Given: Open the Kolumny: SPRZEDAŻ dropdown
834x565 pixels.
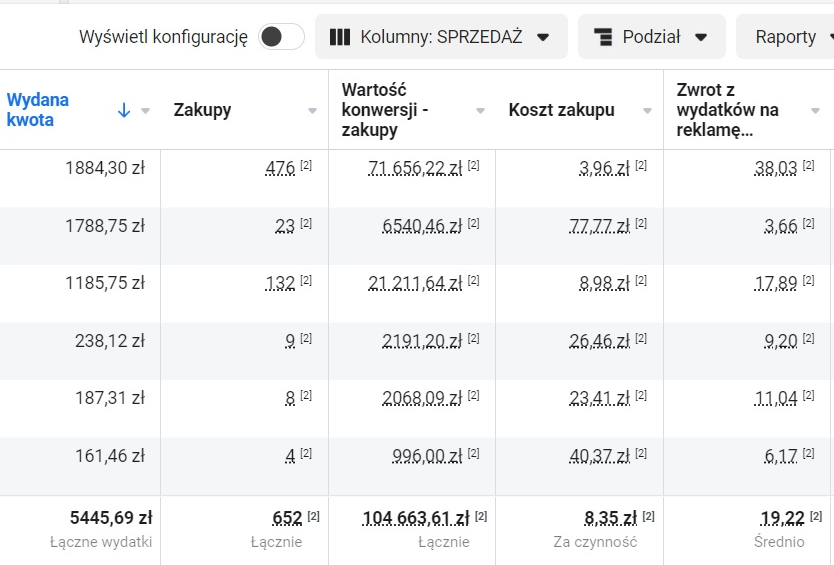Looking at the screenshot, I should tap(441, 37).
